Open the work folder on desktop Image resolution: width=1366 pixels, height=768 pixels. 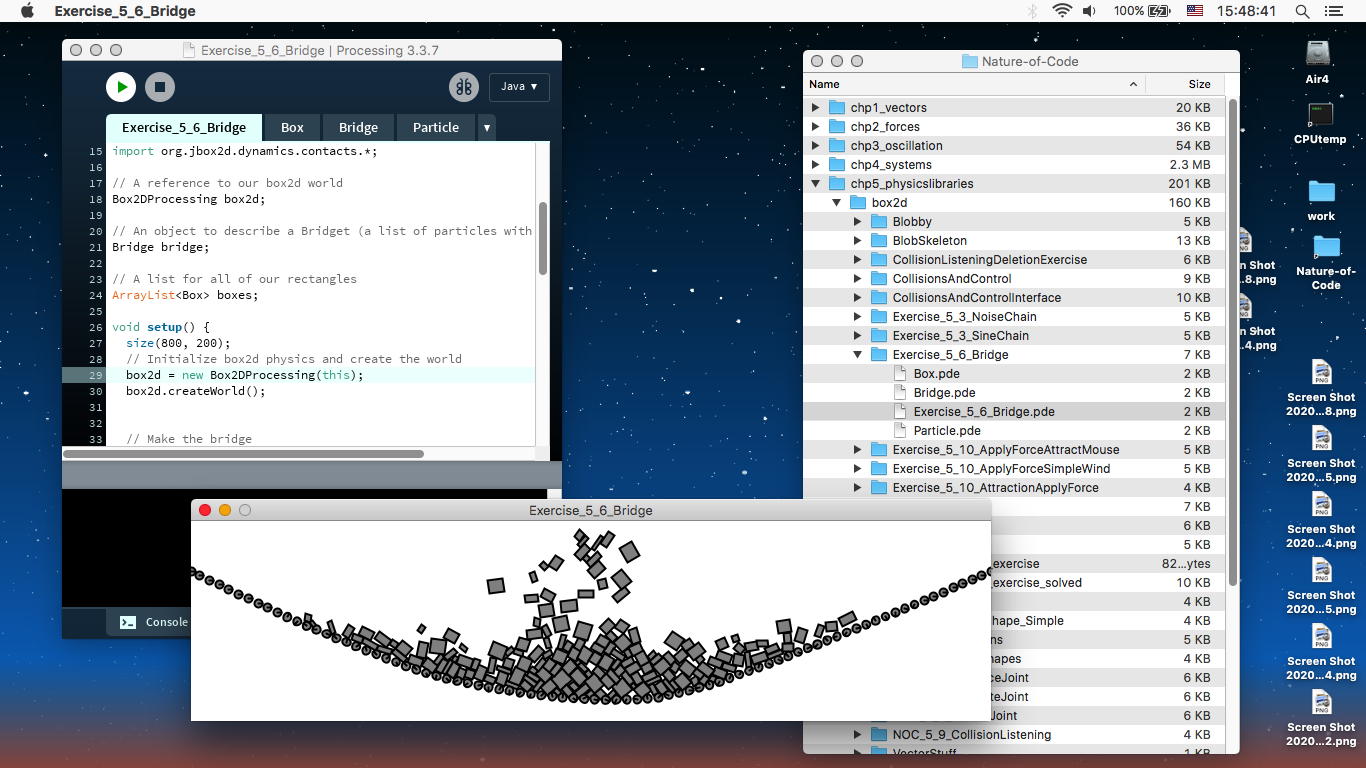coord(1321,191)
